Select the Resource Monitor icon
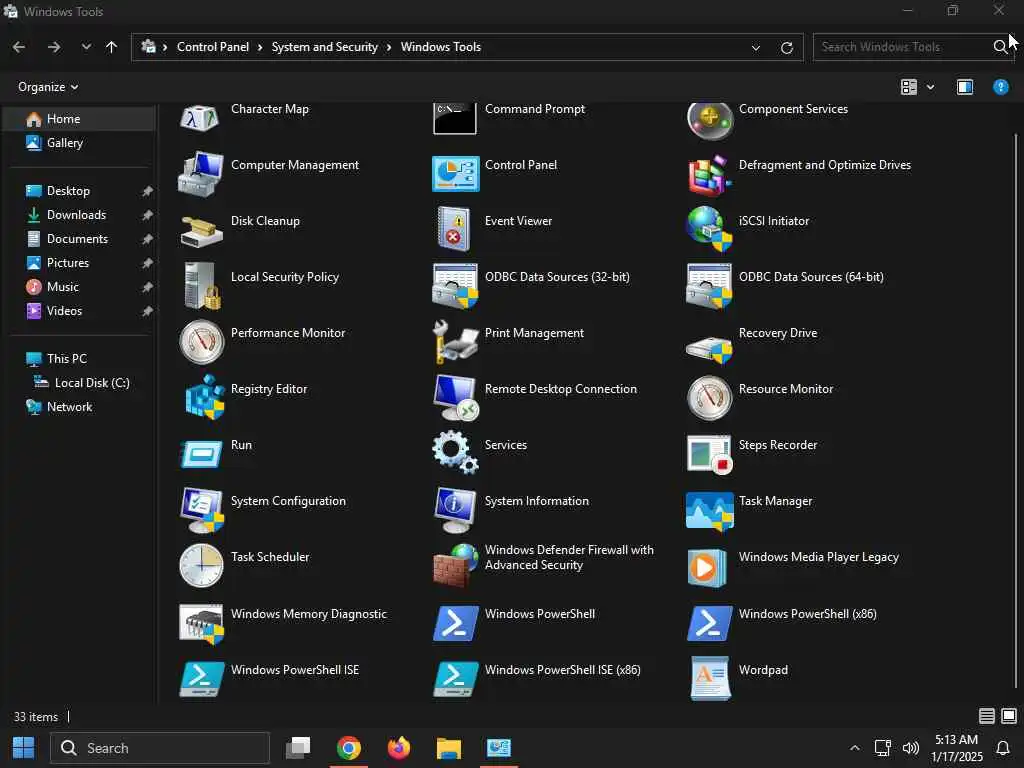The height and width of the screenshot is (768, 1024). coord(709,398)
